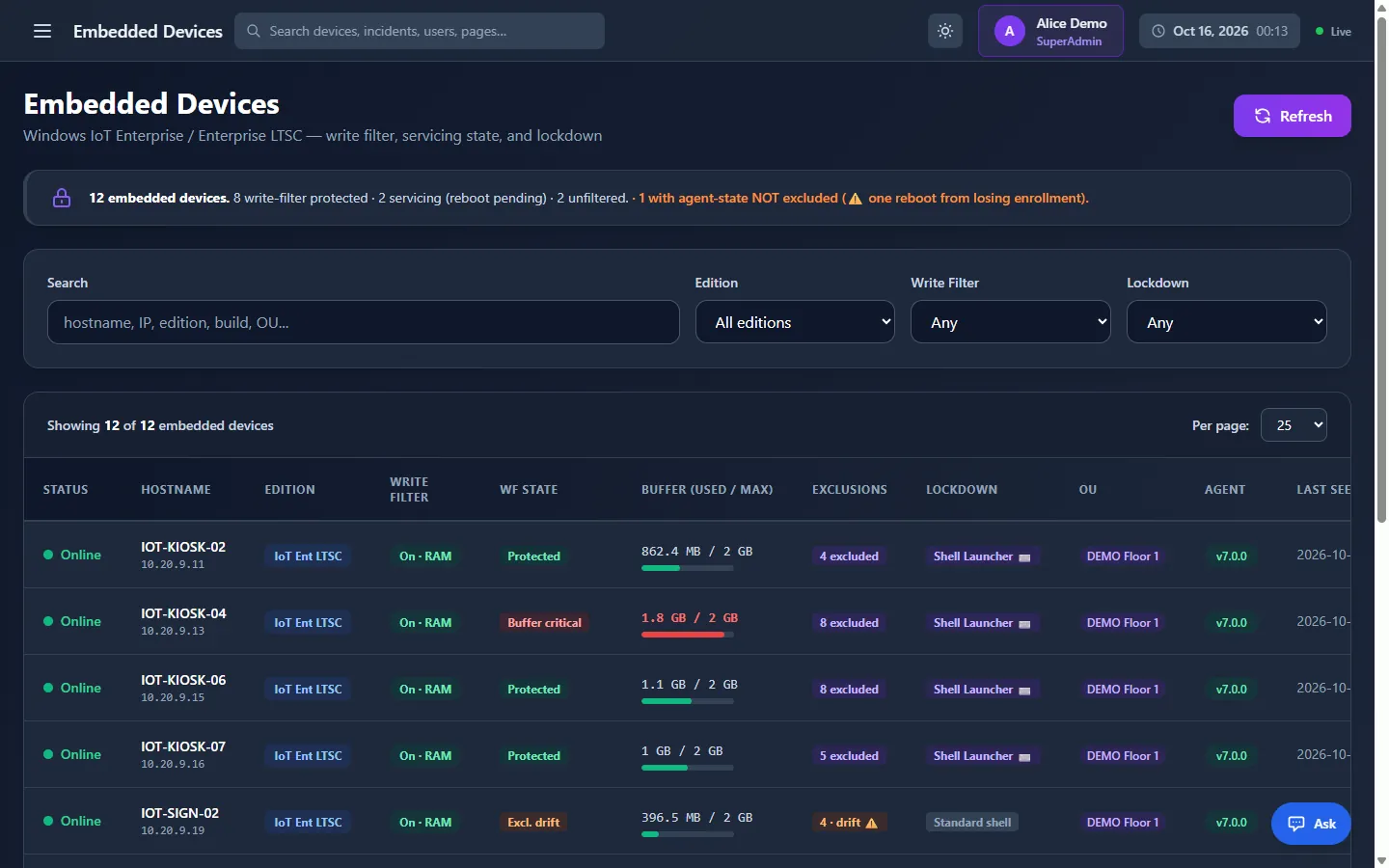Viewport: 1389px width, 868px height.
Task: Click Shell Launcher icon for IOT-KIOSK-07
Action: click(x=1024, y=757)
